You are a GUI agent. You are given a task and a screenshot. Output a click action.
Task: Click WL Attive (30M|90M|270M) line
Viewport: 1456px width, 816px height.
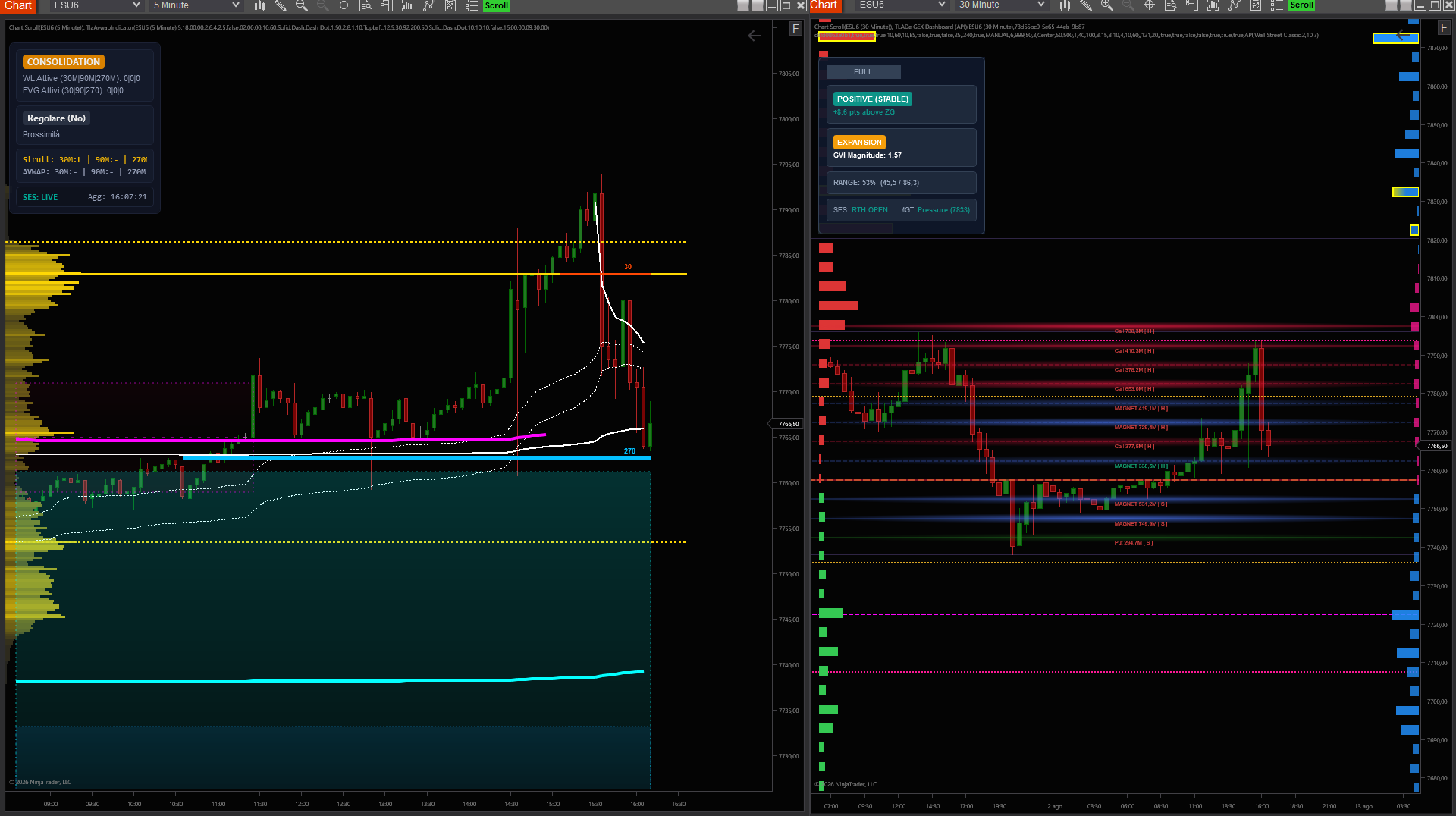pos(81,78)
